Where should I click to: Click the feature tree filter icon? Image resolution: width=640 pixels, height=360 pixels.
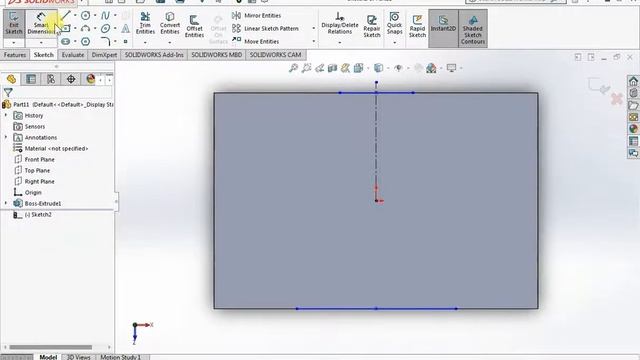click(8, 93)
